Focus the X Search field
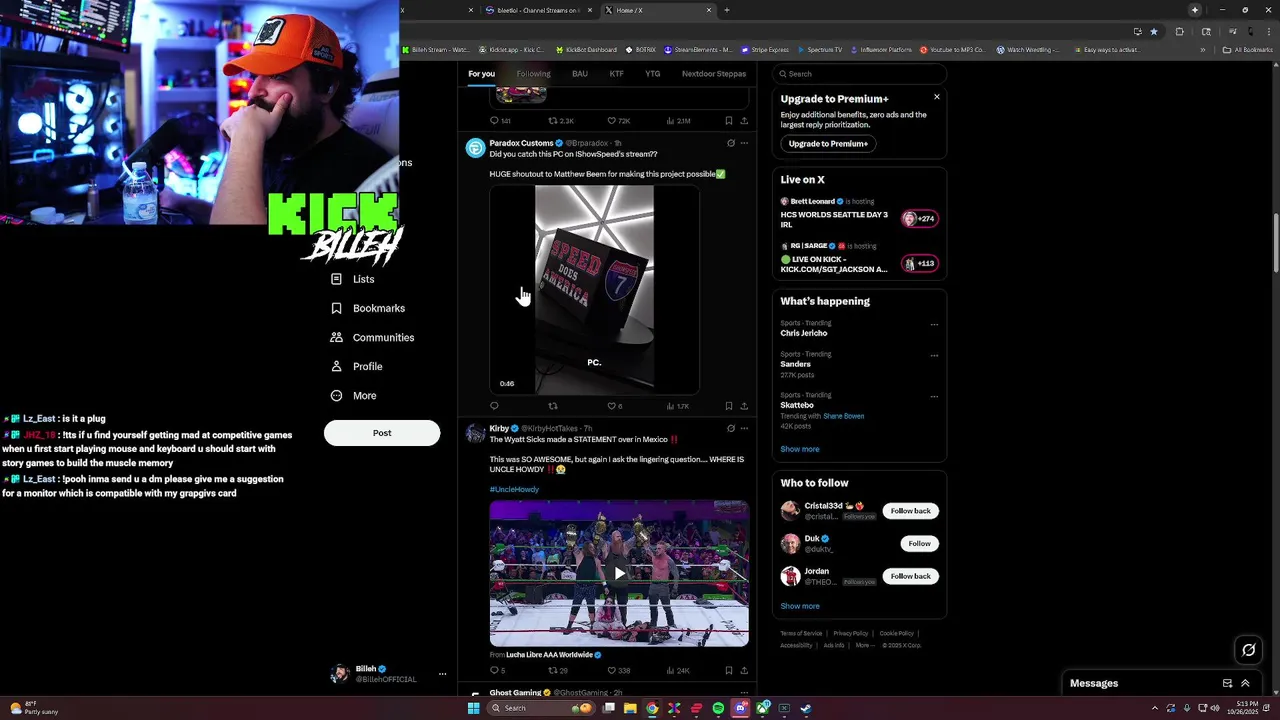The width and height of the screenshot is (1280, 720). click(859, 74)
